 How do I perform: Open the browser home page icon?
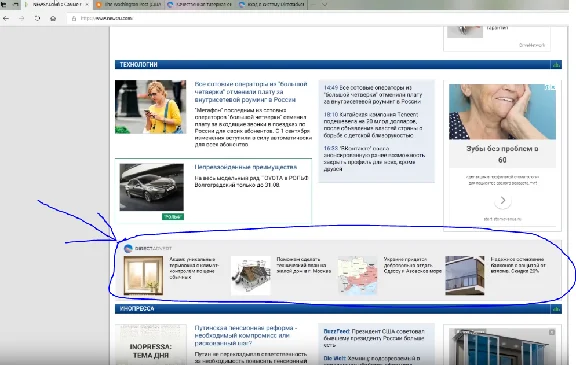click(53, 18)
